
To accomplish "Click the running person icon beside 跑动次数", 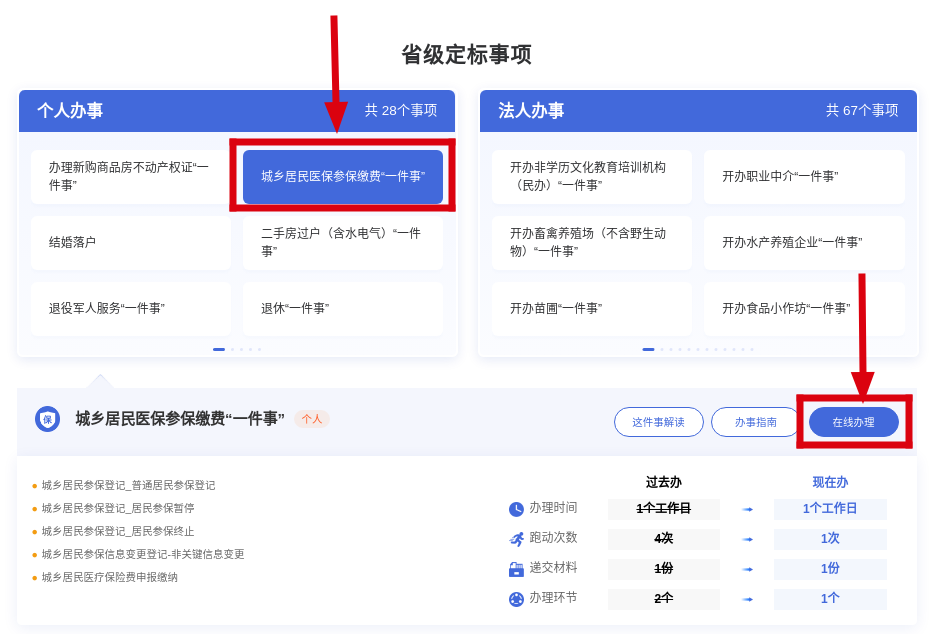I will pos(516,539).
